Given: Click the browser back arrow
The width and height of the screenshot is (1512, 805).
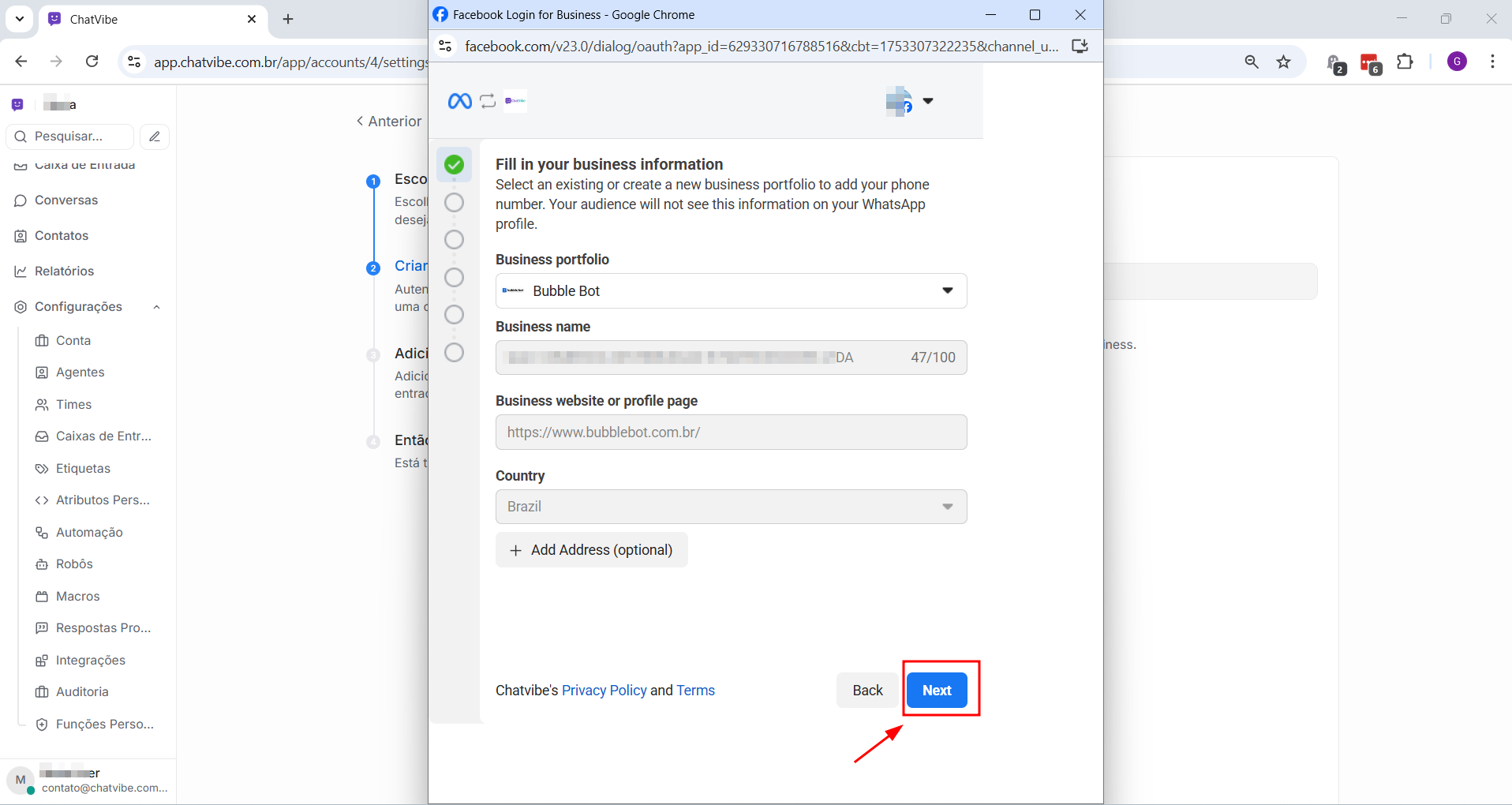Looking at the screenshot, I should coord(21,62).
